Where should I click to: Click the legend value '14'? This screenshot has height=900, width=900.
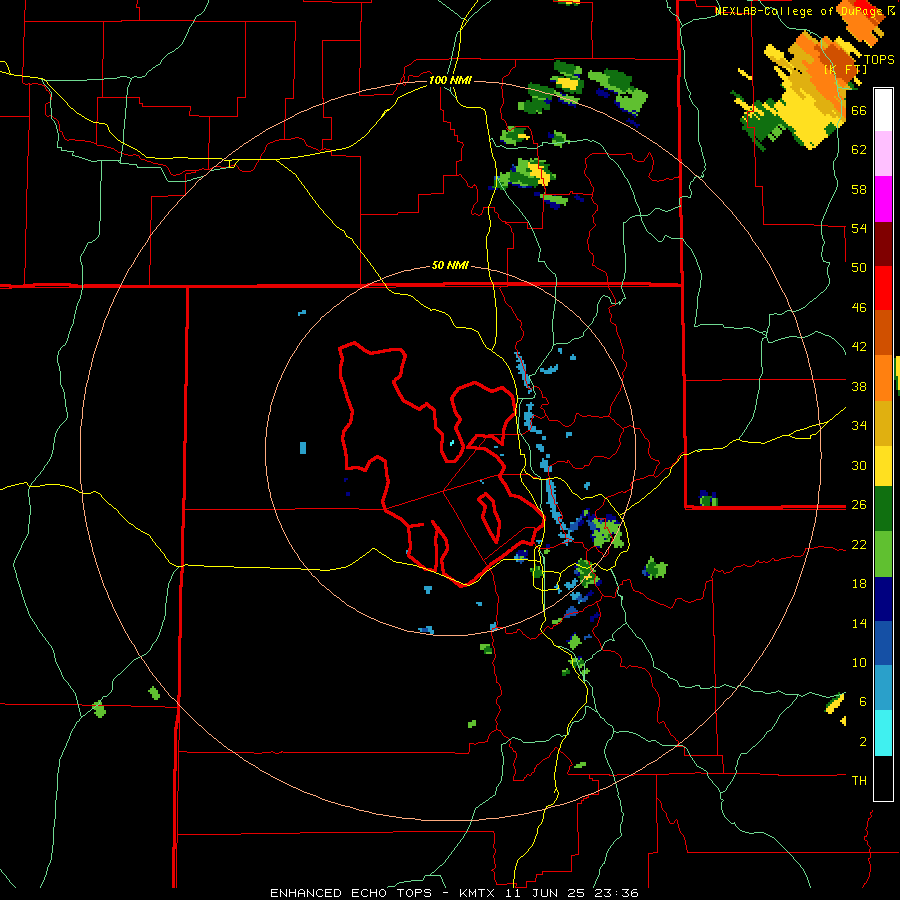tap(859, 623)
